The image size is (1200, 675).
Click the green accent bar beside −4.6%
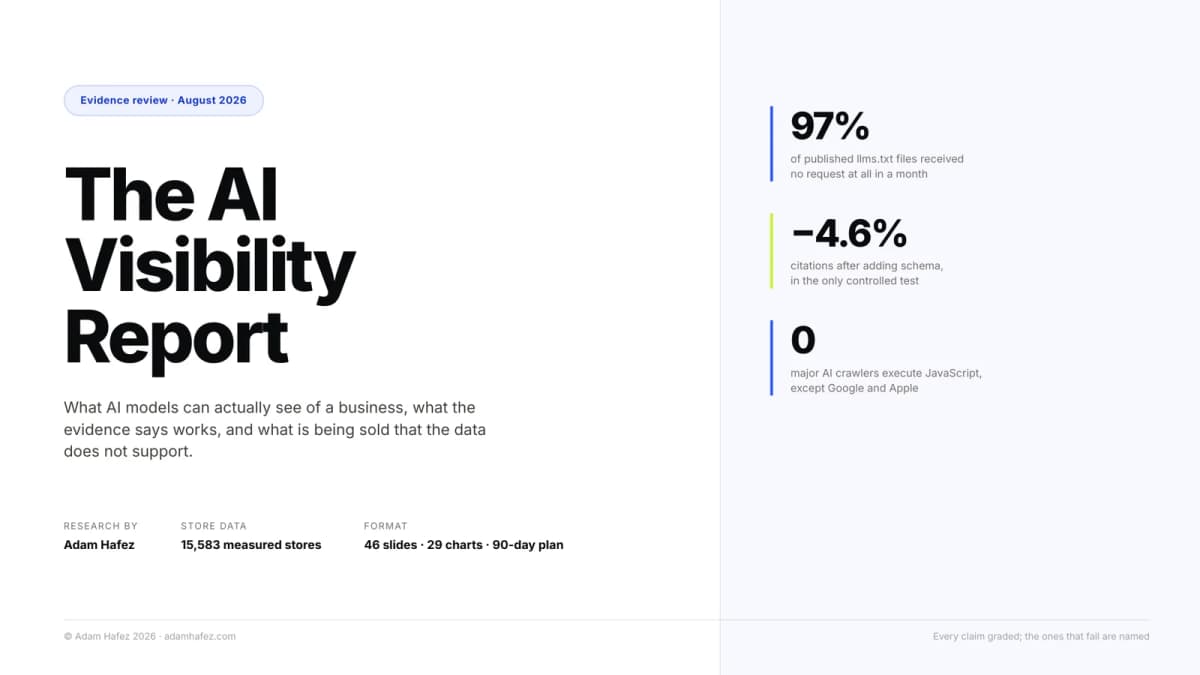coord(772,251)
